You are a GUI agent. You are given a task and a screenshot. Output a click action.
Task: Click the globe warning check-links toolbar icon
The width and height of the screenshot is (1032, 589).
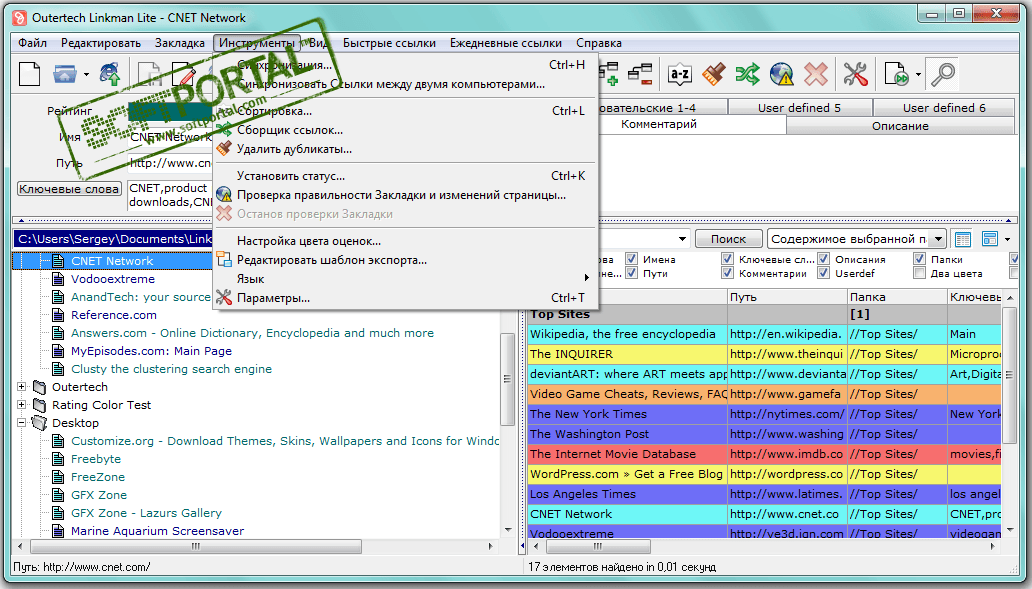click(x=782, y=74)
